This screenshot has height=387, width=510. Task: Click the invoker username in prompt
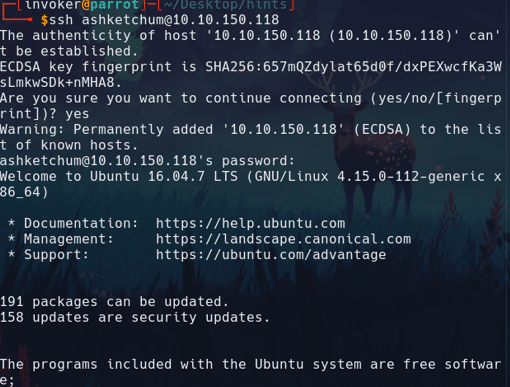(x=53, y=5)
